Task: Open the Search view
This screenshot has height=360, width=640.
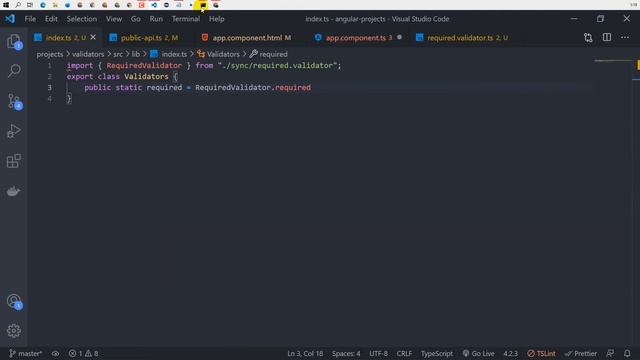Action: pyautogui.click(x=14, y=71)
